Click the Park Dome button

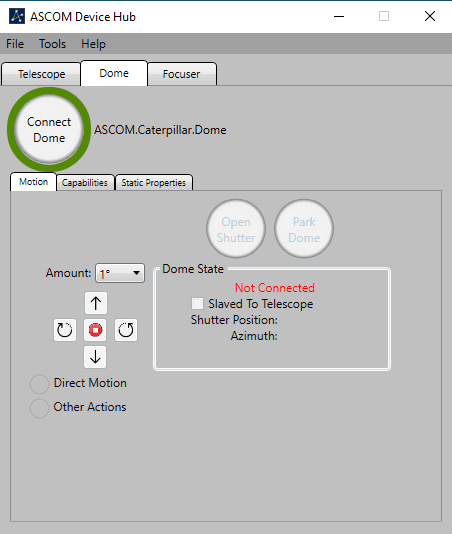click(304, 229)
